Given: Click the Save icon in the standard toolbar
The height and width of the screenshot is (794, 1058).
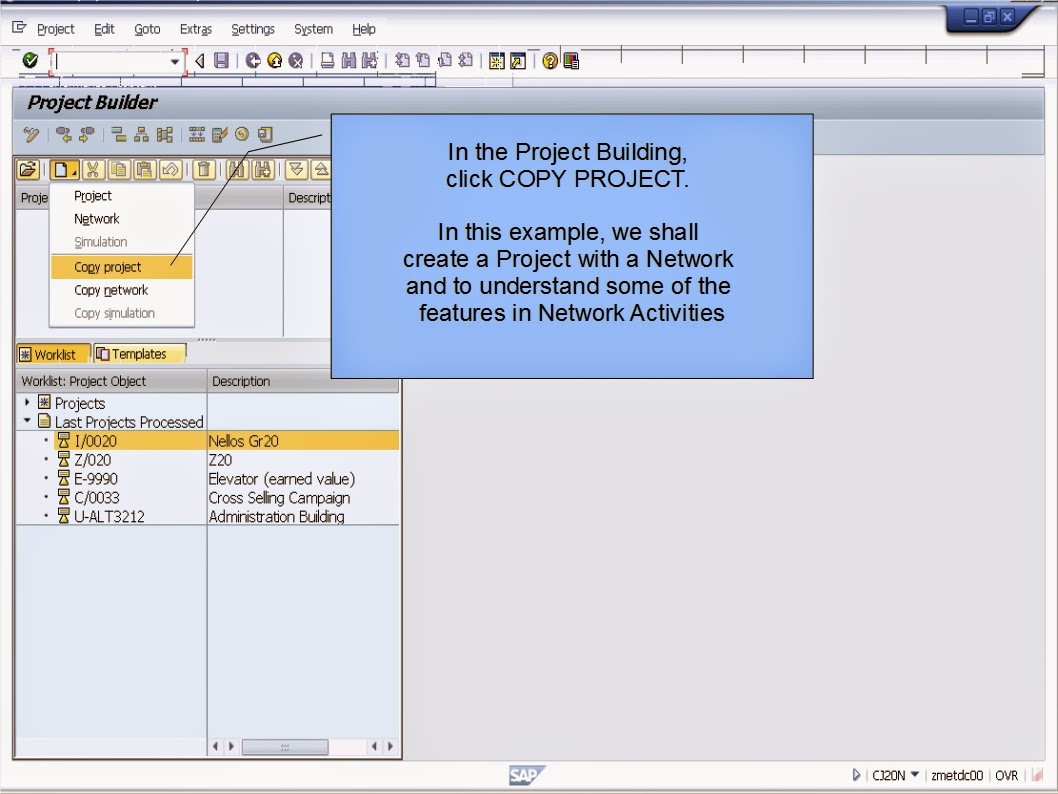Looking at the screenshot, I should coord(223,61).
